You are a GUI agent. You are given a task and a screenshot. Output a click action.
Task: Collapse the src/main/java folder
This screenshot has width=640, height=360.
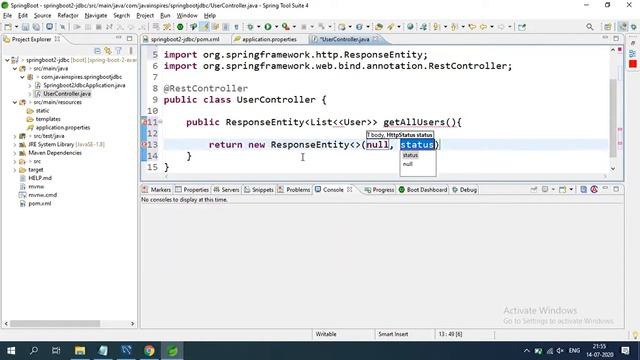point(15,69)
